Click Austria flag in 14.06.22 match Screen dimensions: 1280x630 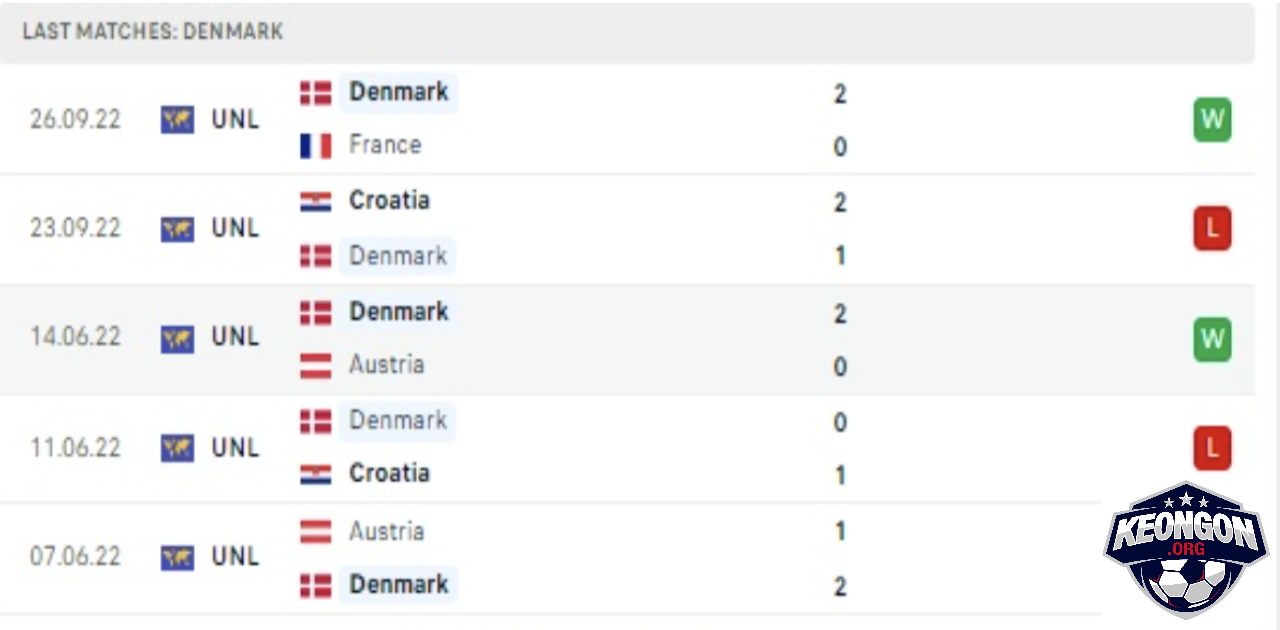pos(315,366)
